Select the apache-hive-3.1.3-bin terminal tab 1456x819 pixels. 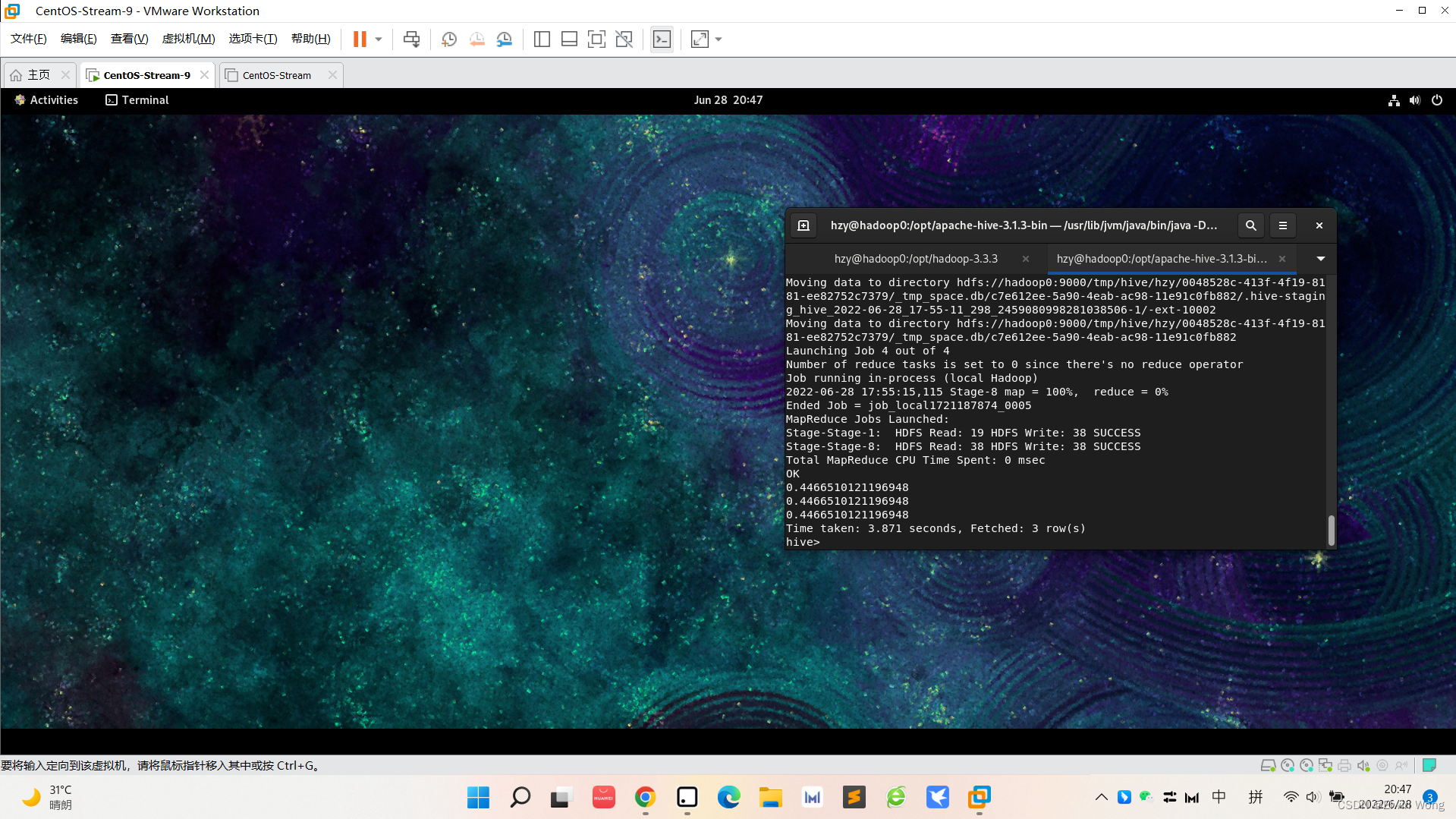pos(1162,259)
